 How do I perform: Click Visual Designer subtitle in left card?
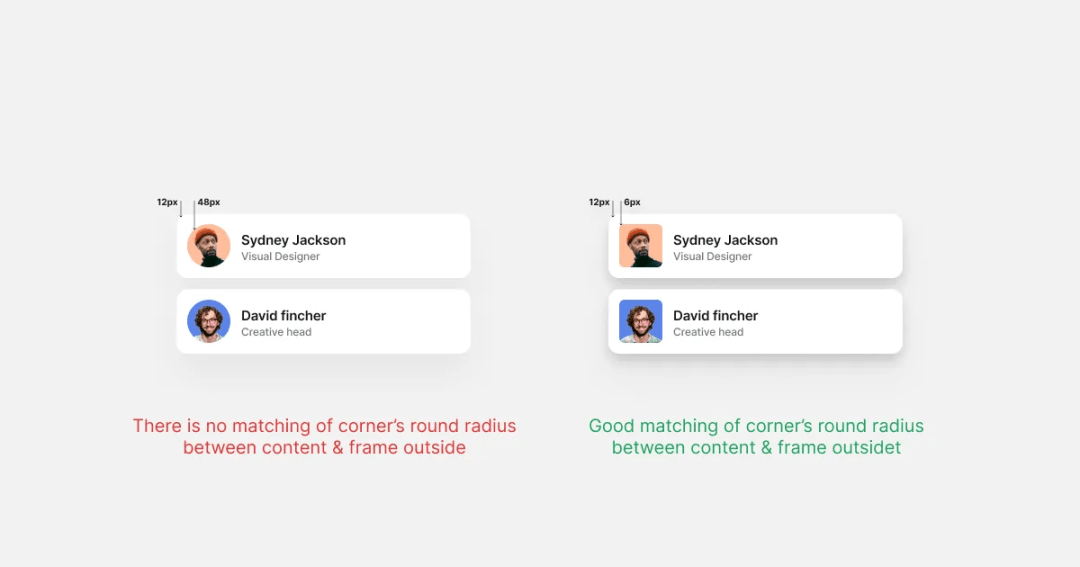280,256
